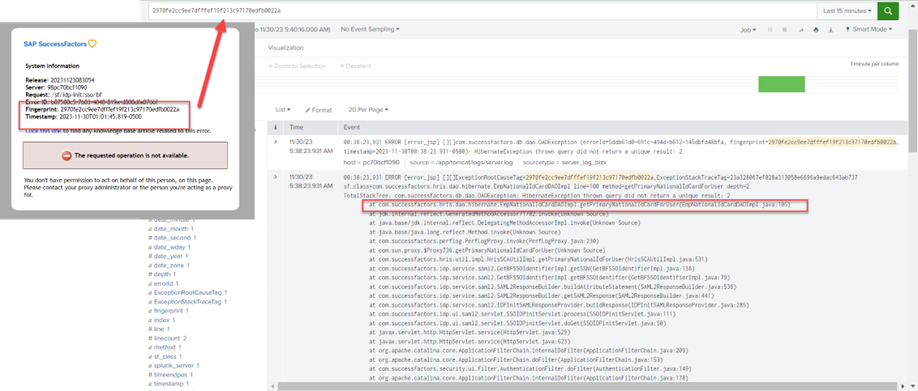Image resolution: width=918 pixels, height=391 pixels.
Task: Select the errorId field
Action: tap(163, 283)
